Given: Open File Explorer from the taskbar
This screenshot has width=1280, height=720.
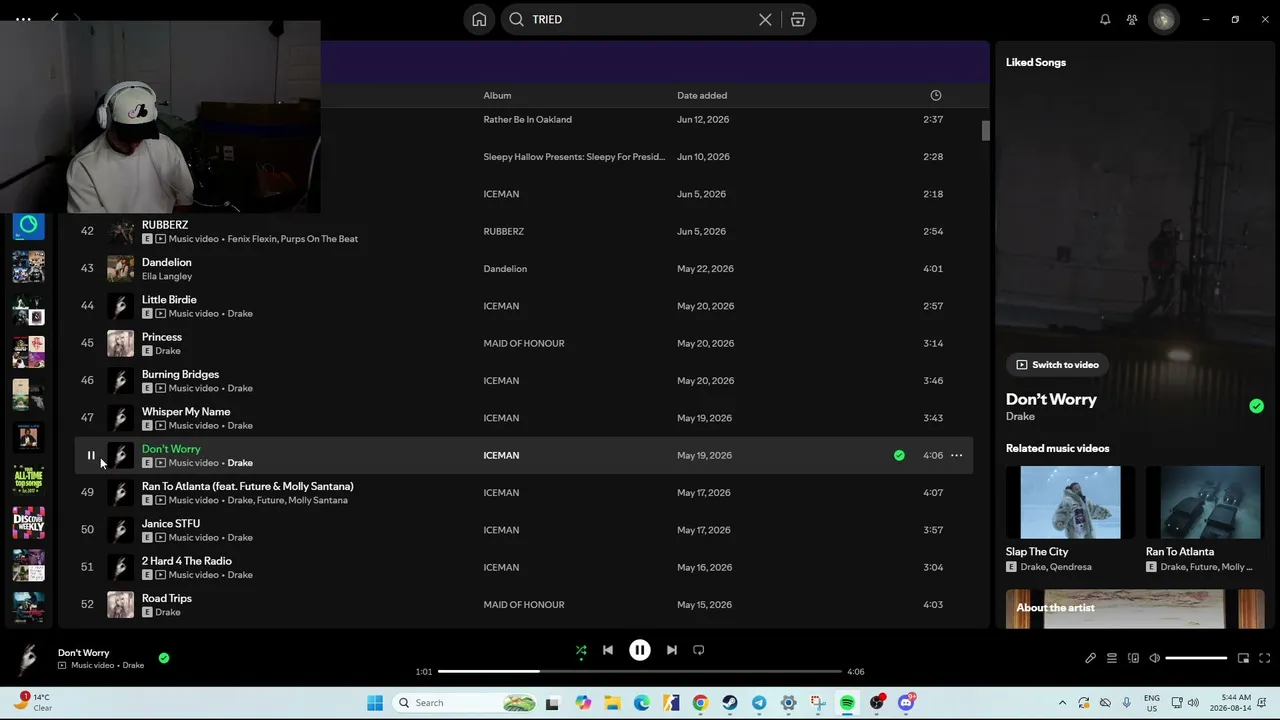Looking at the screenshot, I should (612, 703).
